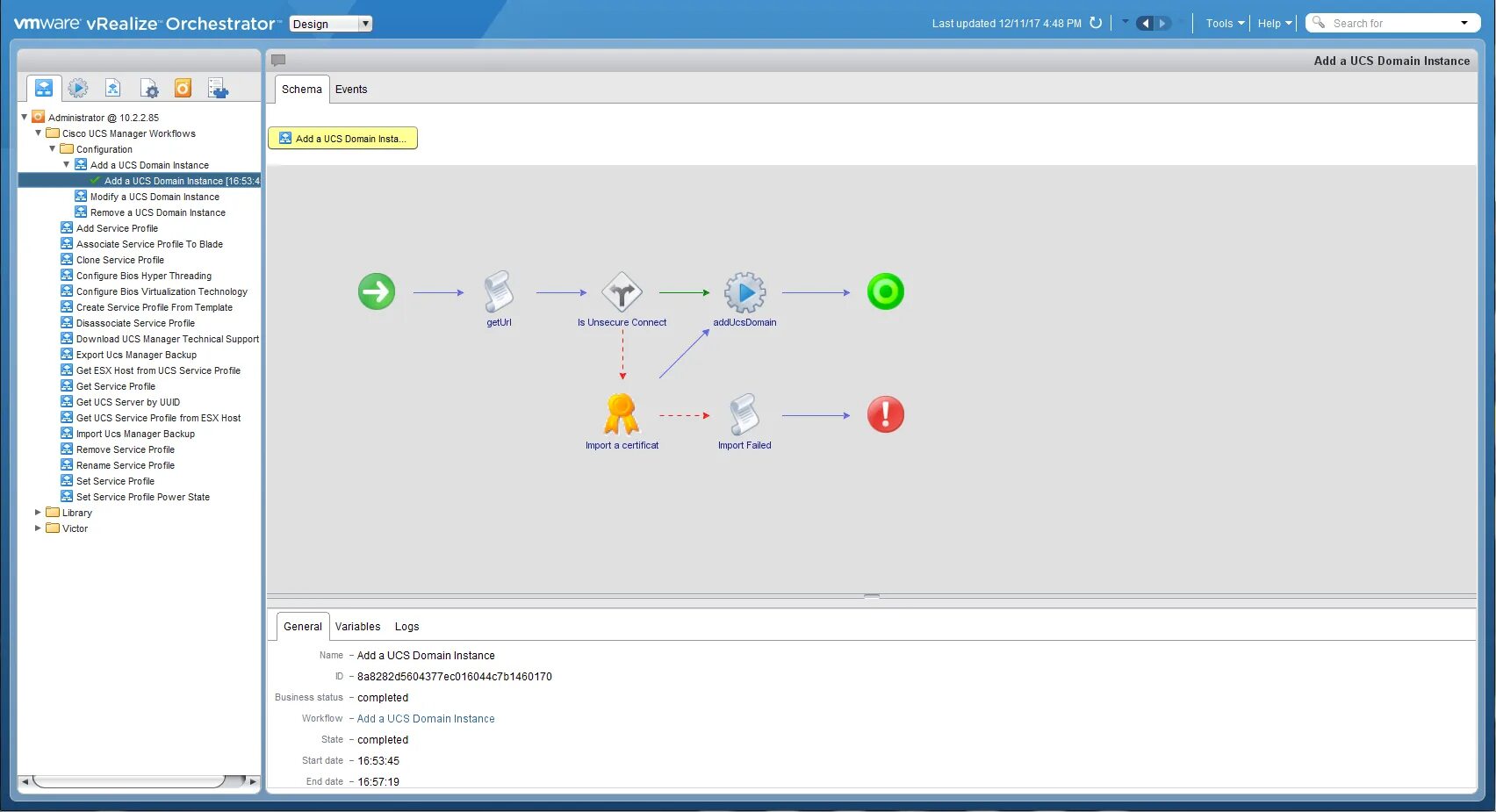Click the workflow icon beside Modify a UCS Domain Instance
1496x812 pixels.
tap(81, 197)
